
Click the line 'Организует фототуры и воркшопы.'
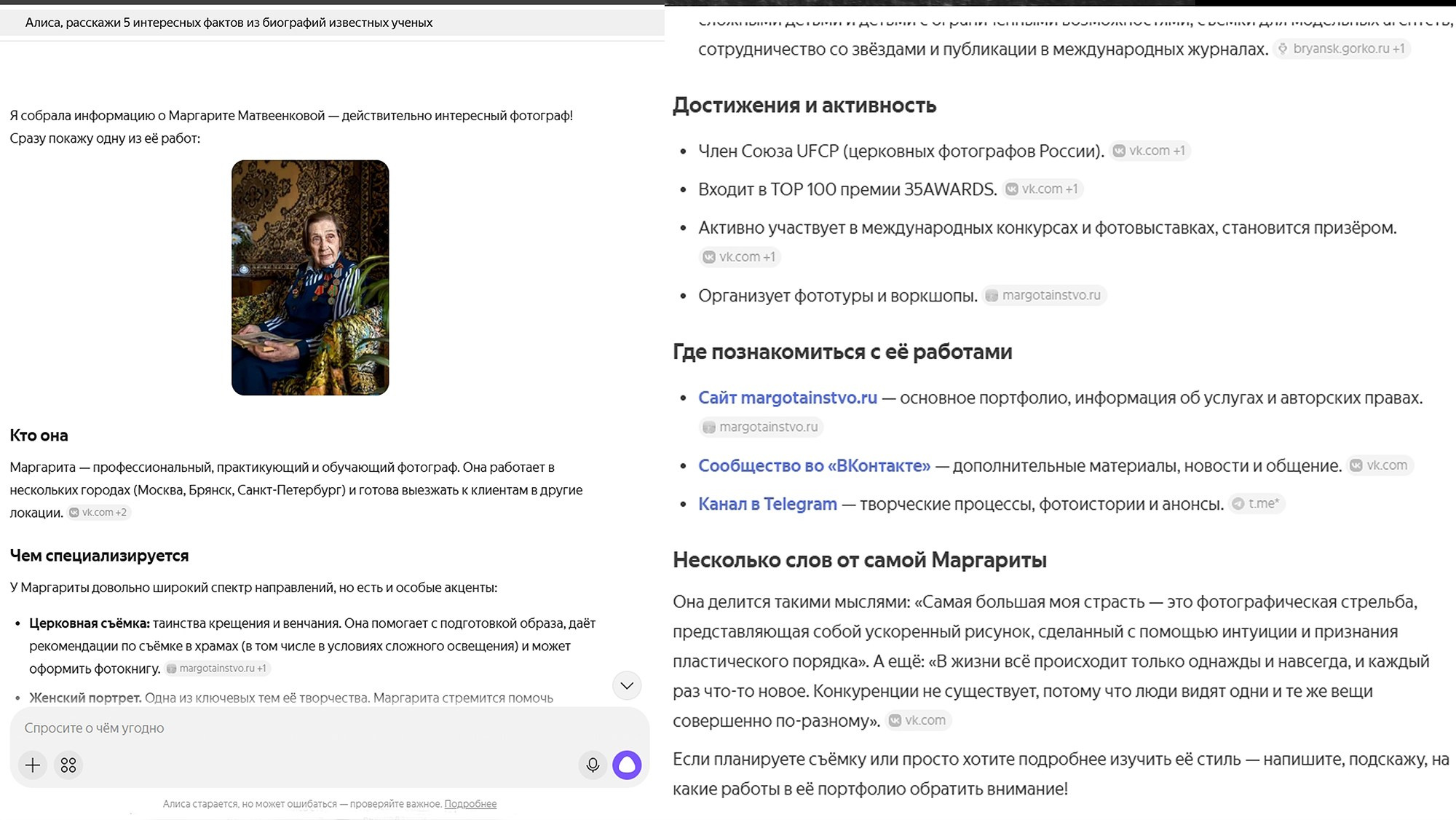838,296
